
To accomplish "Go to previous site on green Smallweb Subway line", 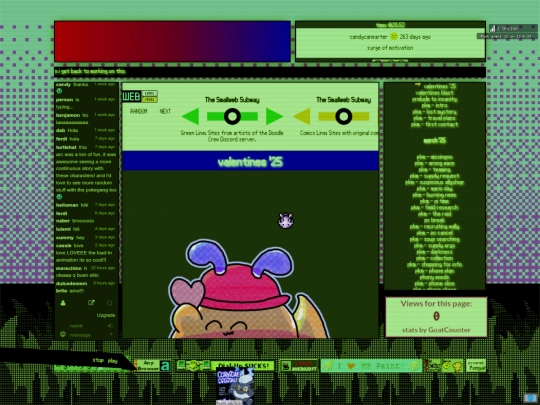I will (190, 116).
